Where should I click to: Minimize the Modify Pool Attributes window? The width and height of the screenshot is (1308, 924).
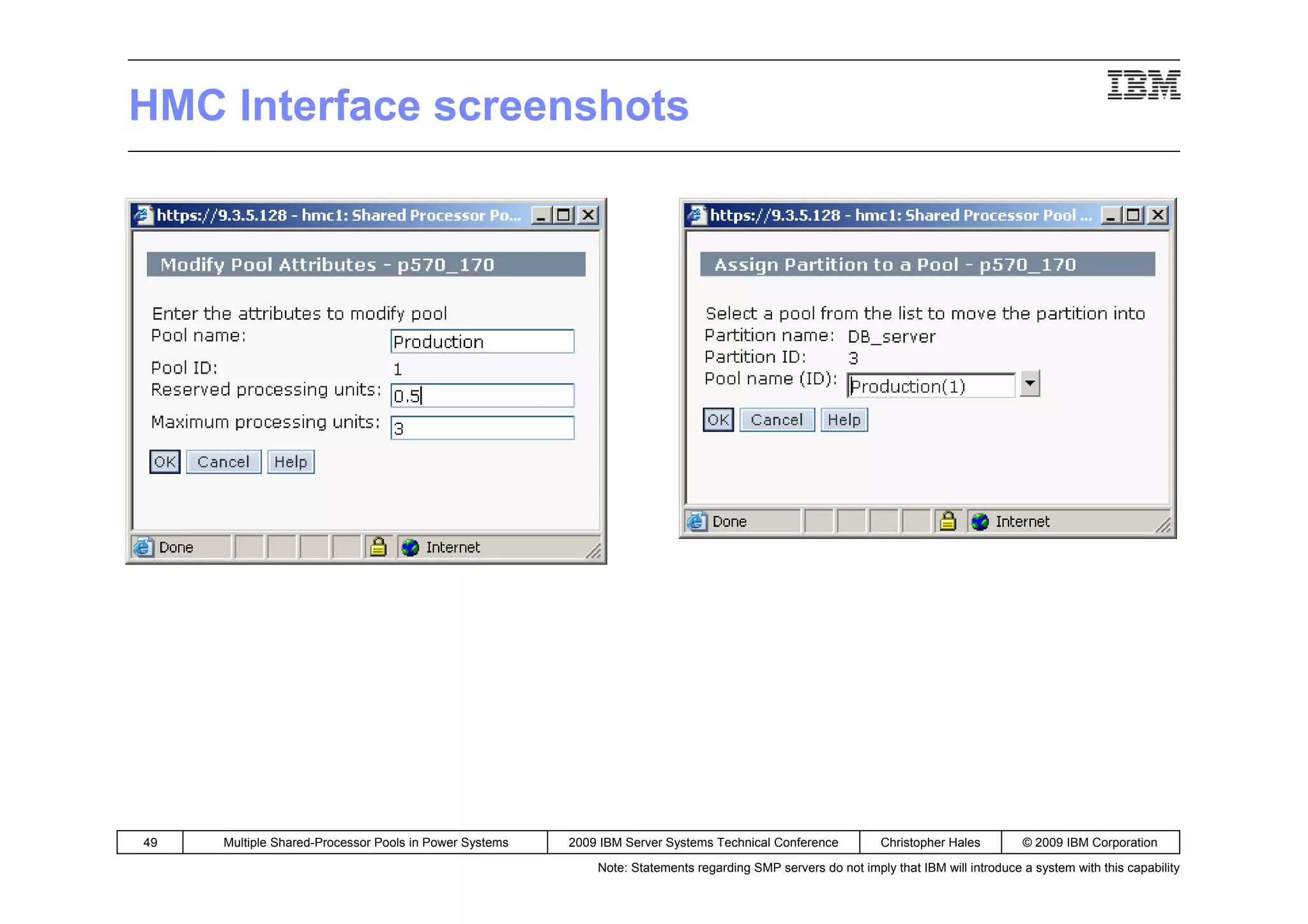[x=541, y=215]
